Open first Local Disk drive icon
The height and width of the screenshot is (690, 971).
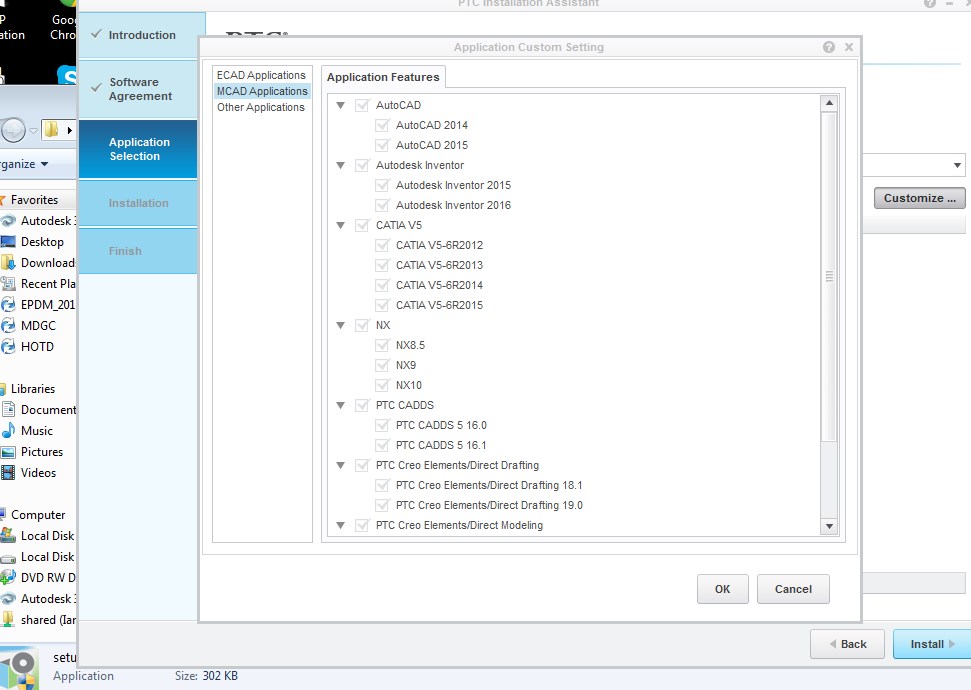[8, 536]
